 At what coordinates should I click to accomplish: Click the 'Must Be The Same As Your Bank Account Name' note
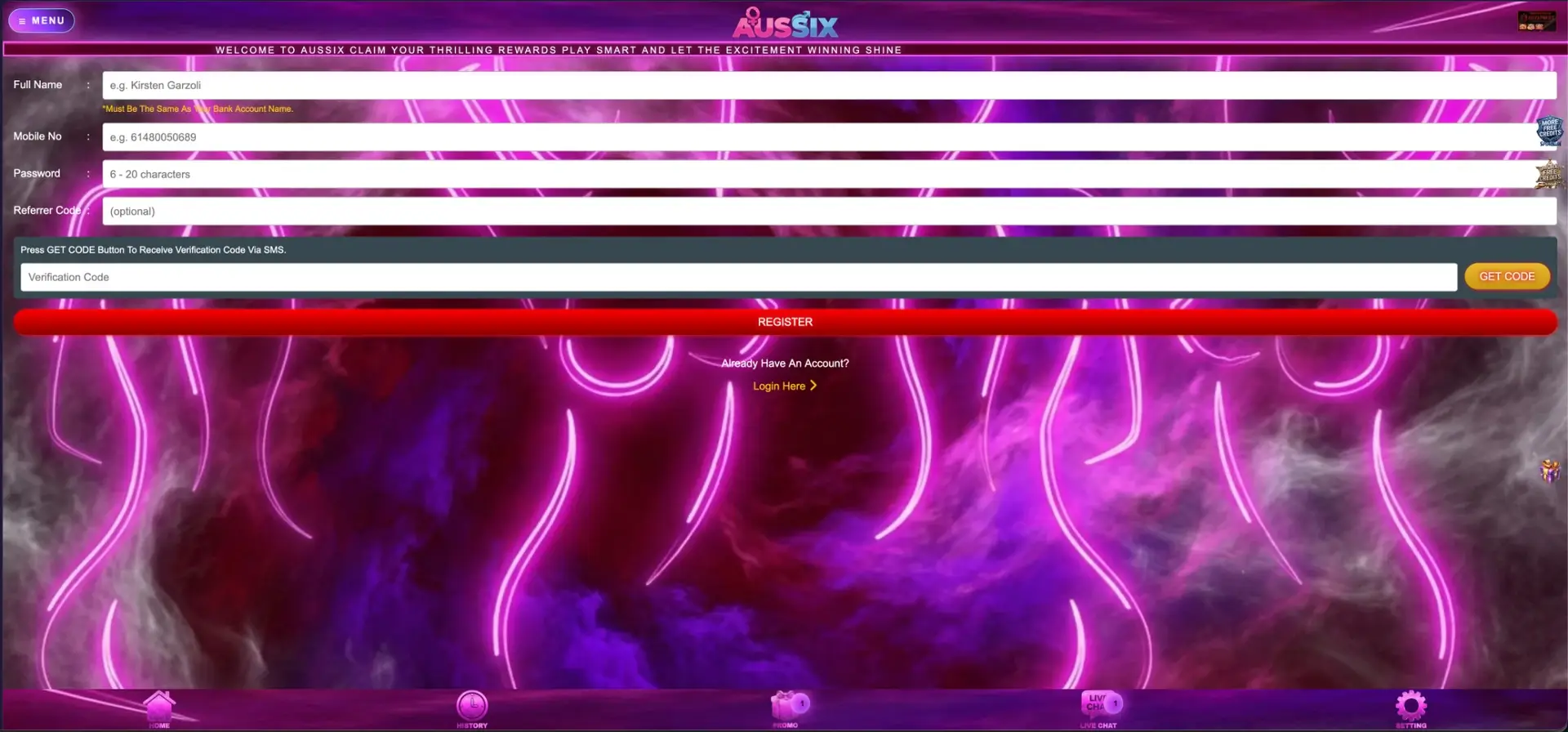pos(198,109)
